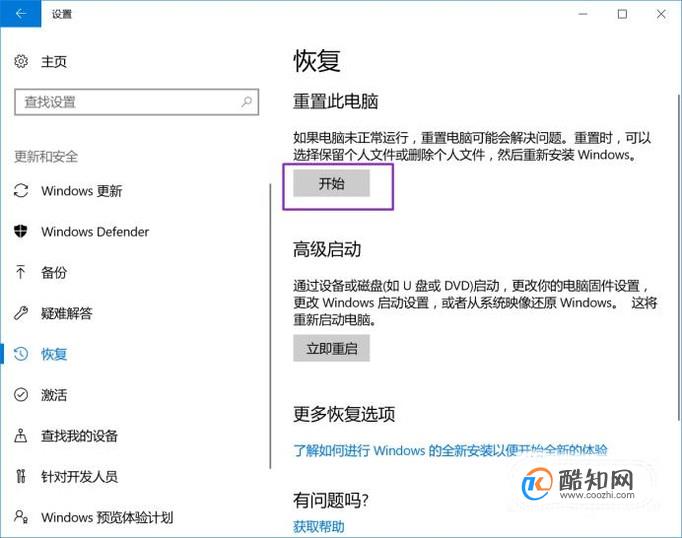Open Windows 更新 settings page

click(x=82, y=190)
